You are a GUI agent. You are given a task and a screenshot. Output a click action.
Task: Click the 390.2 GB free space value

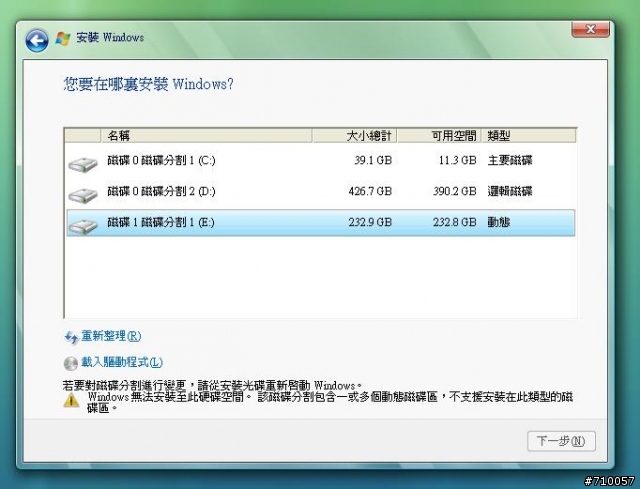click(x=455, y=191)
